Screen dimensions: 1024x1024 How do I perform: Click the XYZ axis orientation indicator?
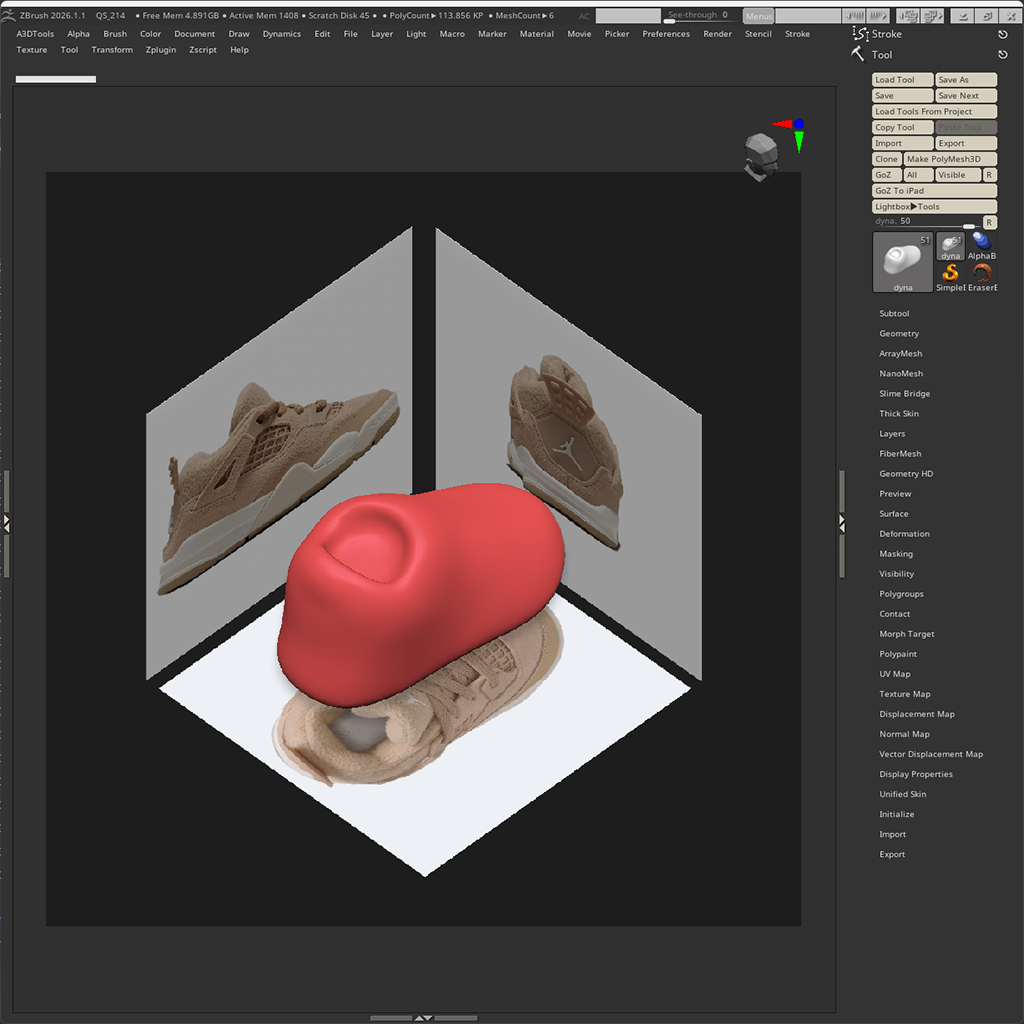click(x=790, y=133)
